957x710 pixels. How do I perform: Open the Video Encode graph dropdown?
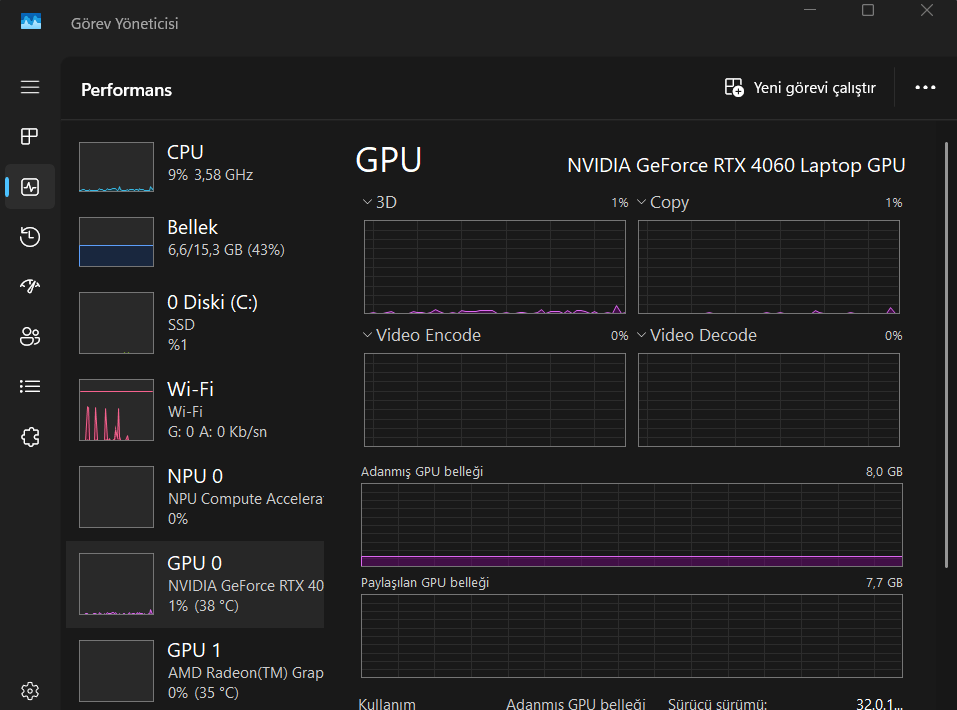tap(368, 336)
